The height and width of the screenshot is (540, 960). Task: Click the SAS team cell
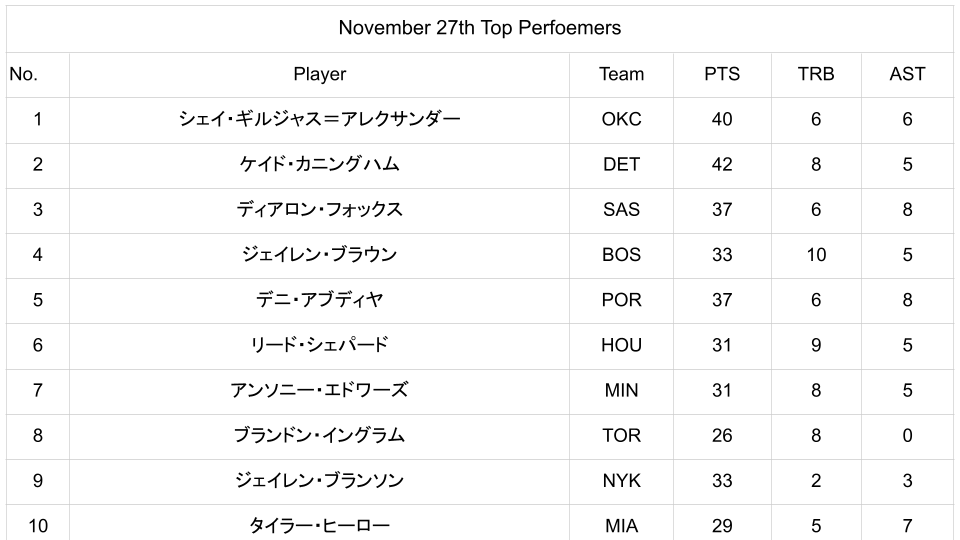[621, 209]
